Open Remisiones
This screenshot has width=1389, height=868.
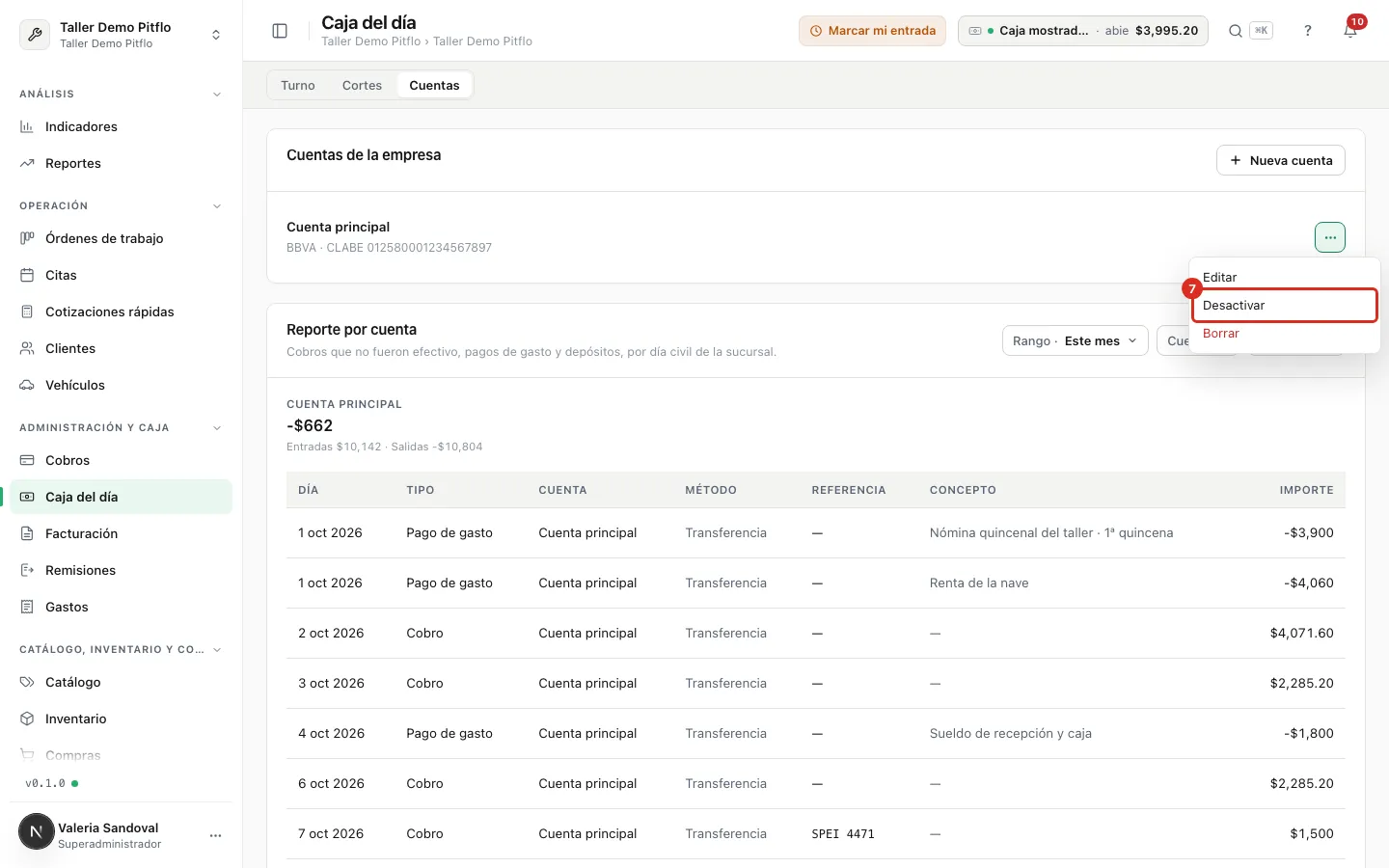121,570
